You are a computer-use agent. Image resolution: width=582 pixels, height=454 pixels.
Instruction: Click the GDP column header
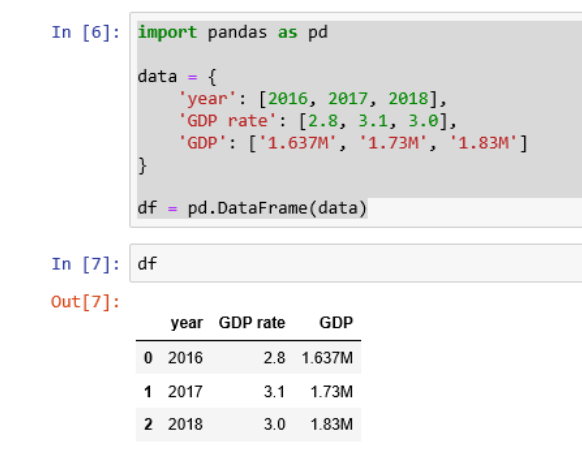pyautogui.click(x=336, y=323)
